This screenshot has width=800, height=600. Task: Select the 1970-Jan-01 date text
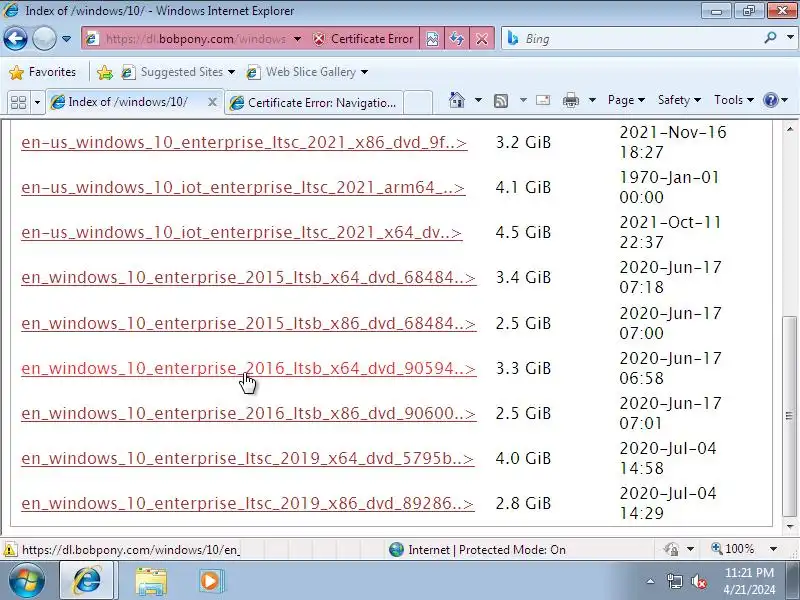pyautogui.click(x=669, y=178)
